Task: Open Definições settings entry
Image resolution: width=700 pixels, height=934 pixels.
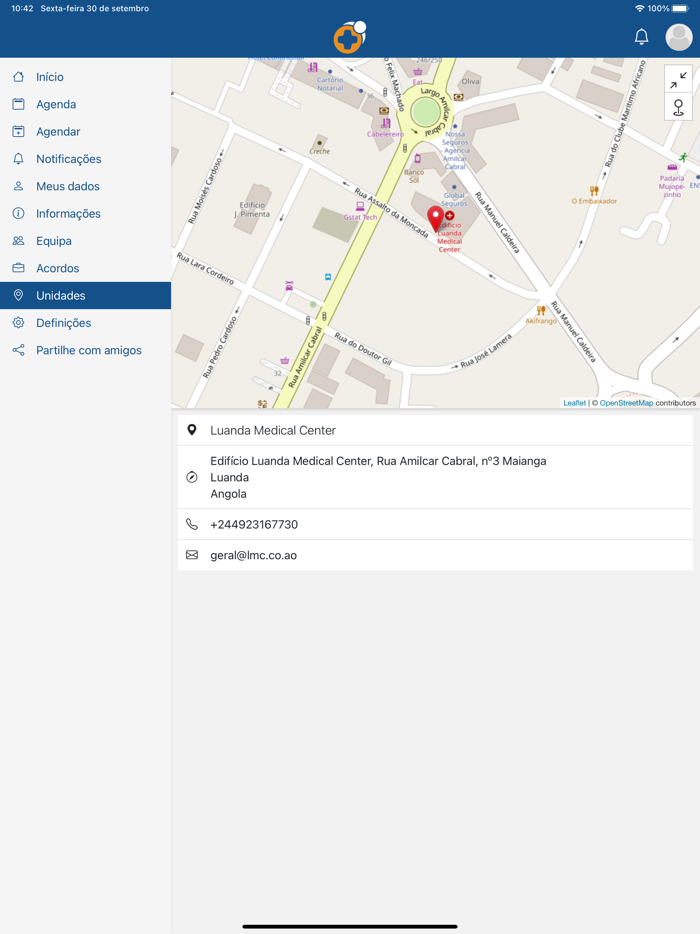Action: click(85, 323)
